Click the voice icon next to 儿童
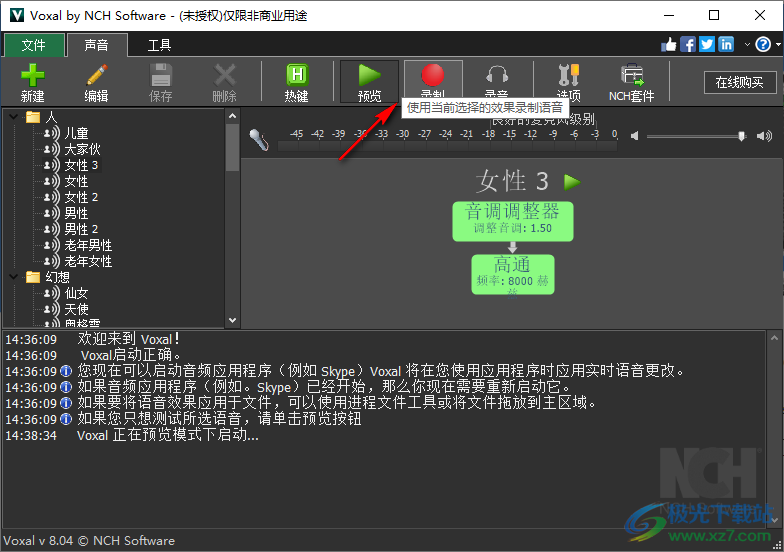Viewport: 784px width, 552px height. [x=52, y=134]
